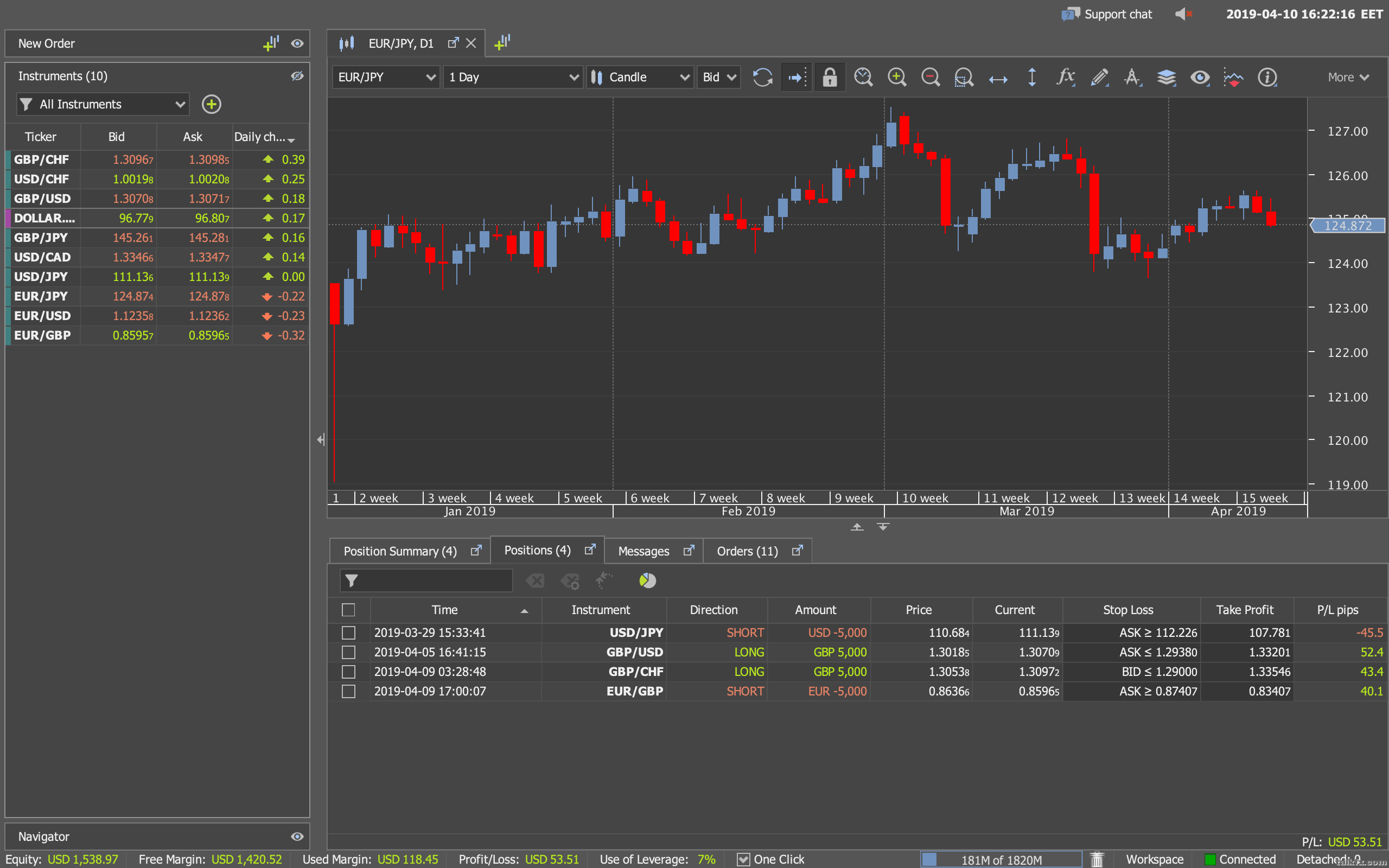Close the EUR/JPY, D1 chart tab

tap(470, 43)
